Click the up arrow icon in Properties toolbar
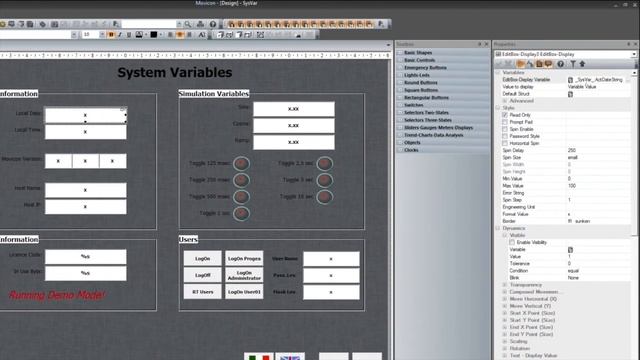640x360 pixels. click(582, 64)
